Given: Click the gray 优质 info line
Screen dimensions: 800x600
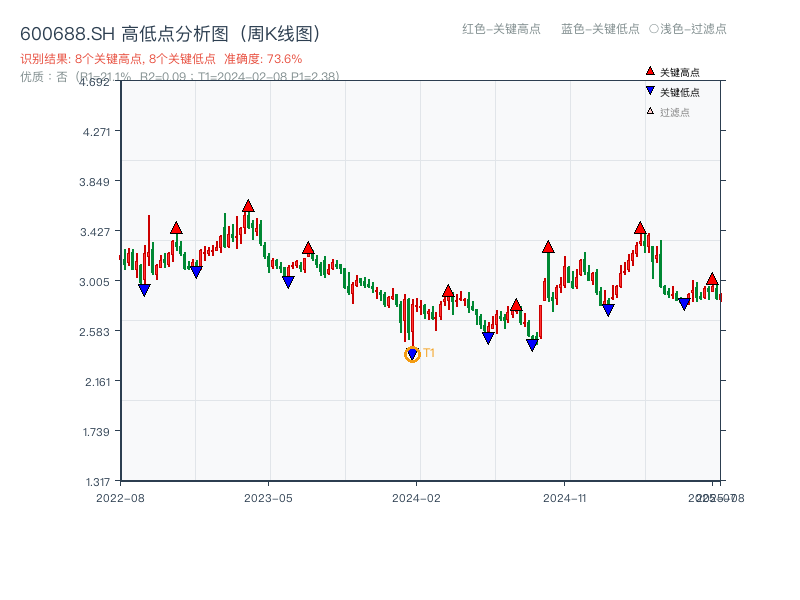Looking at the screenshot, I should click(180, 76).
